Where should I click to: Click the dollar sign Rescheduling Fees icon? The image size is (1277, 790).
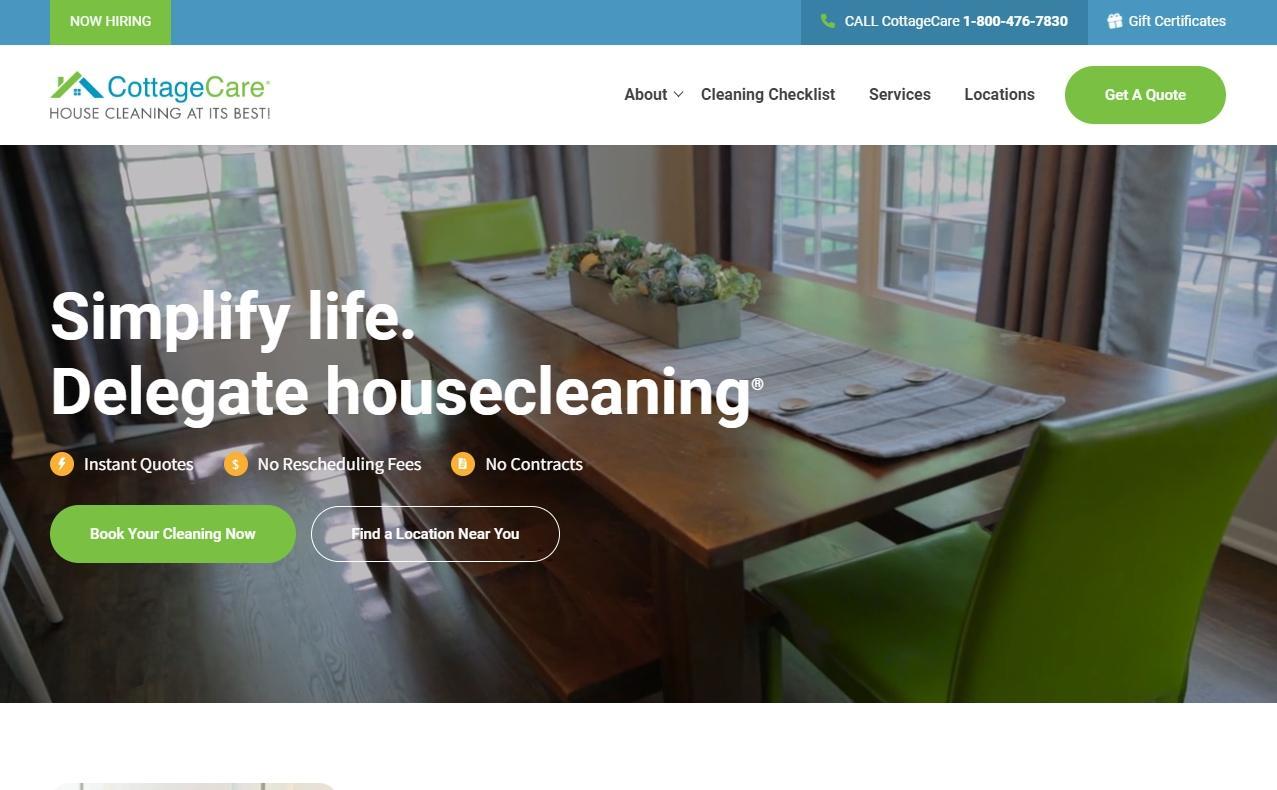point(236,464)
